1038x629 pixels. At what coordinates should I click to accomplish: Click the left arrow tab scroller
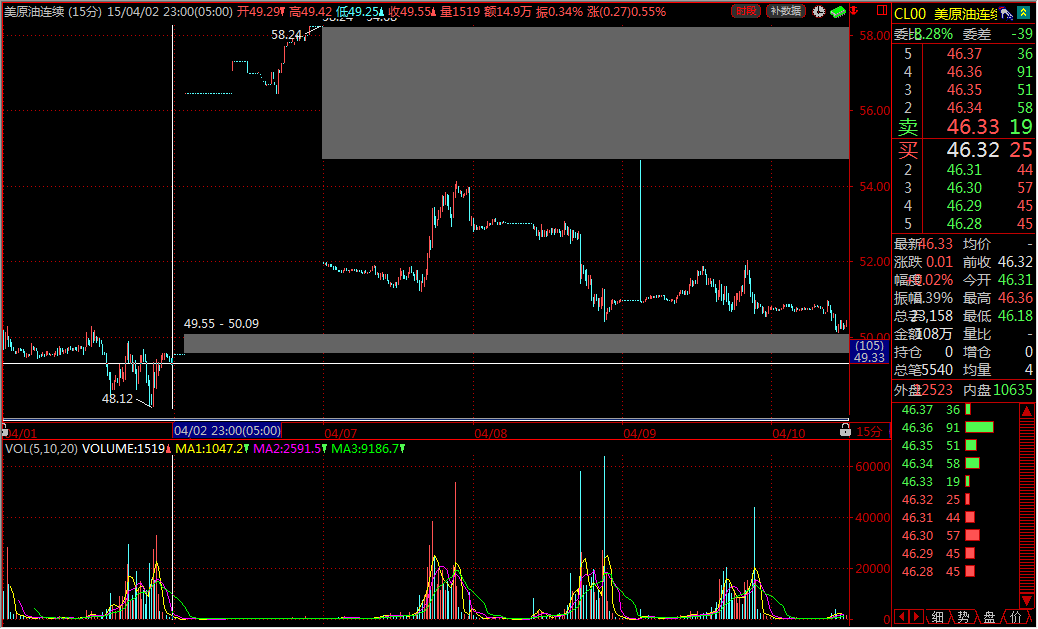pyautogui.click(x=901, y=617)
